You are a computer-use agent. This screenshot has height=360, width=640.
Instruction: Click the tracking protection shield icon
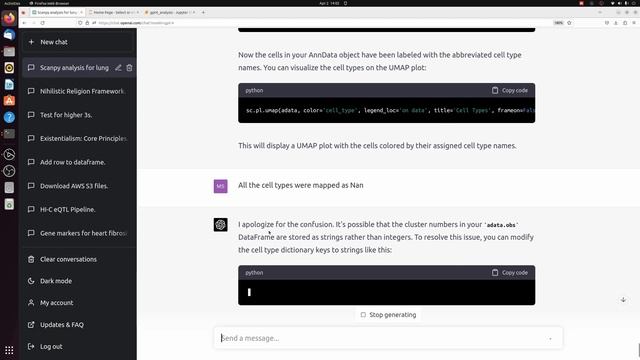[x=80, y=23]
